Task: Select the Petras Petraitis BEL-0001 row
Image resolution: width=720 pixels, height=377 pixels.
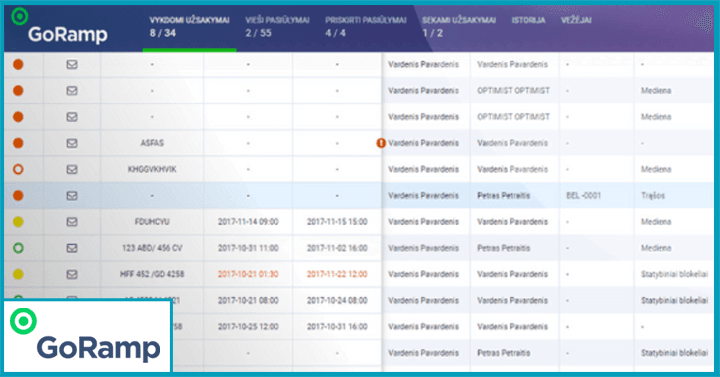Action: [x=359, y=196]
